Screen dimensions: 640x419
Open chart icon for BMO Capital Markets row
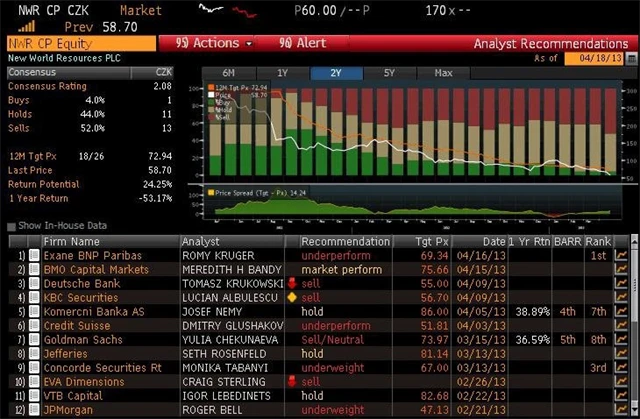coord(621,270)
